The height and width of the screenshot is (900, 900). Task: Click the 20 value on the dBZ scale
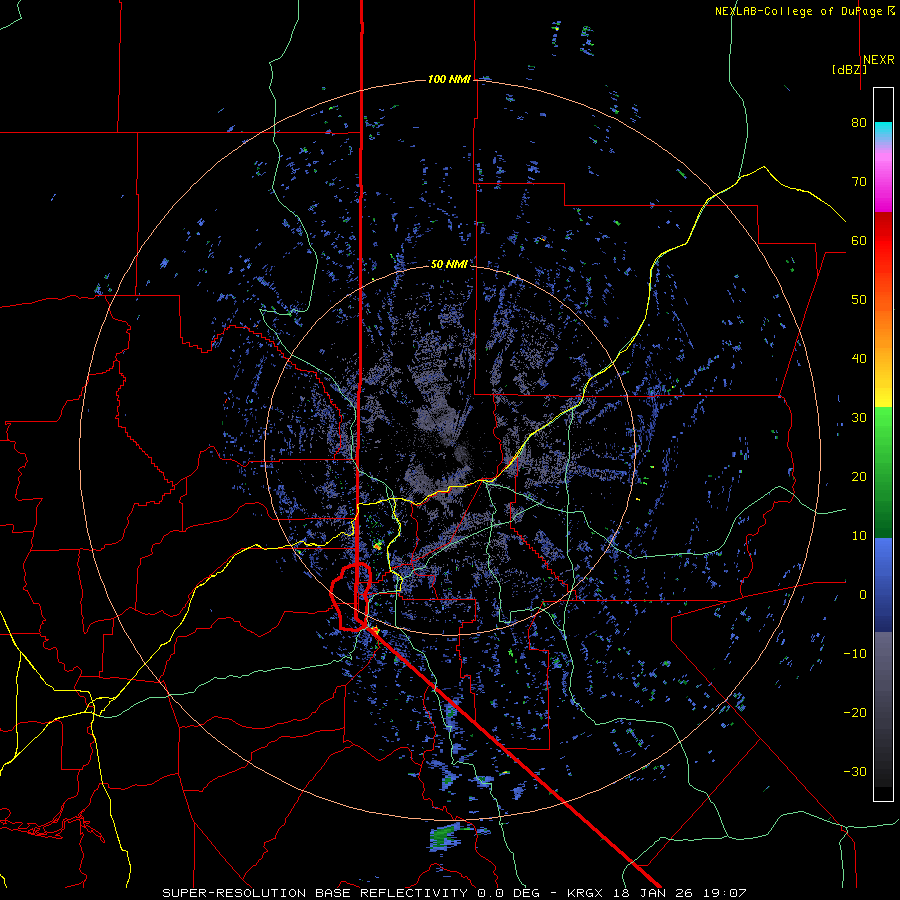pos(859,477)
